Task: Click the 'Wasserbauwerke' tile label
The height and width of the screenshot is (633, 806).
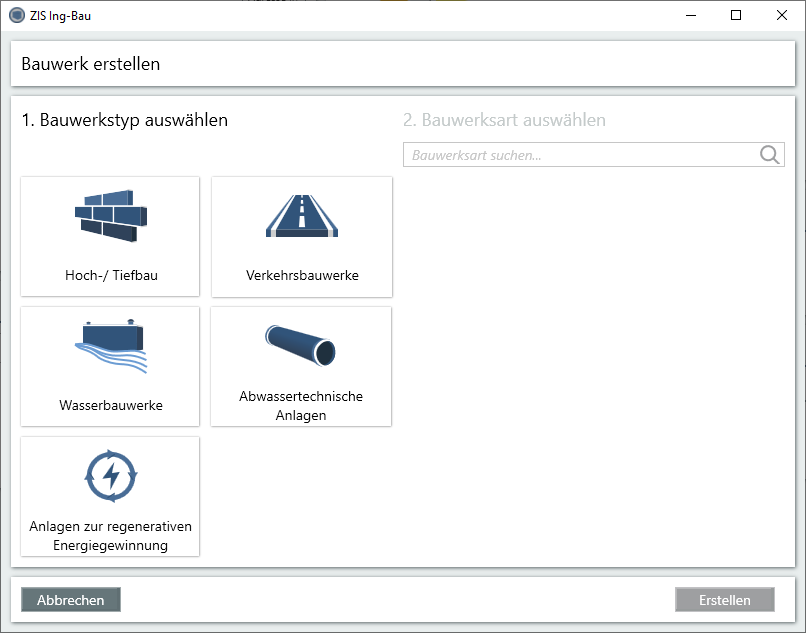Action: 110,406
